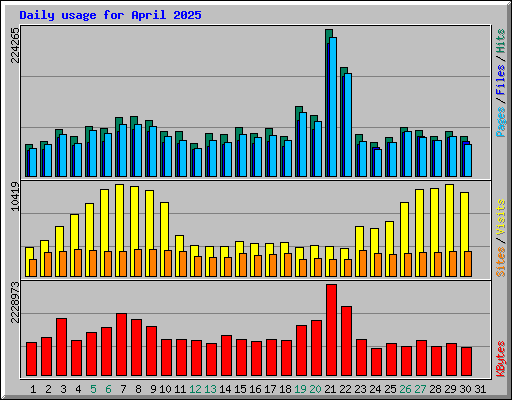Click the day 21 red KBytes bar
The height and width of the screenshot is (400, 512).
click(331, 330)
